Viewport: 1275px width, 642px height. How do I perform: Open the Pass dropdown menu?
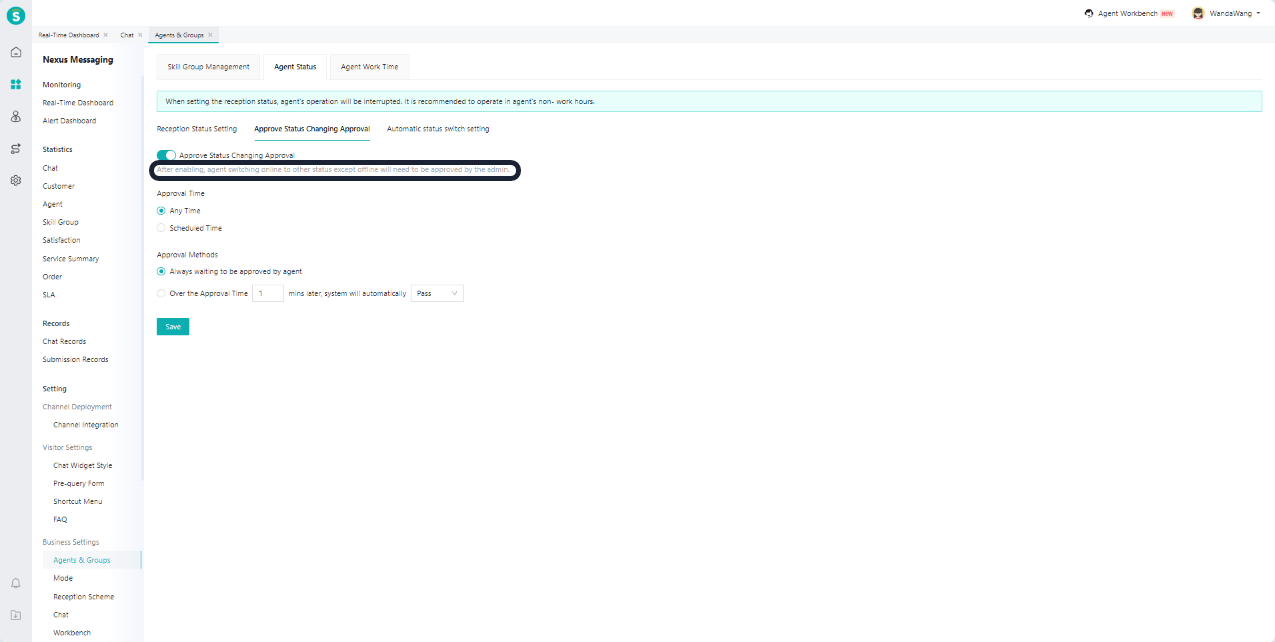[x=437, y=294]
